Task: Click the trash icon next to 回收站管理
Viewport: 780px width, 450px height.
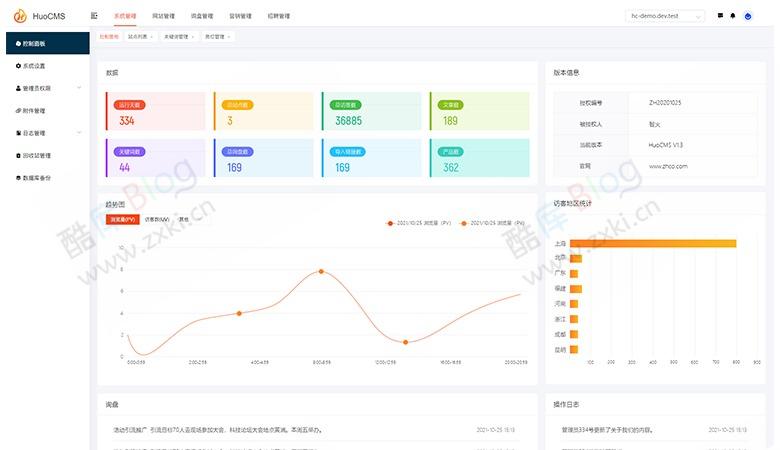Action: coord(18,155)
